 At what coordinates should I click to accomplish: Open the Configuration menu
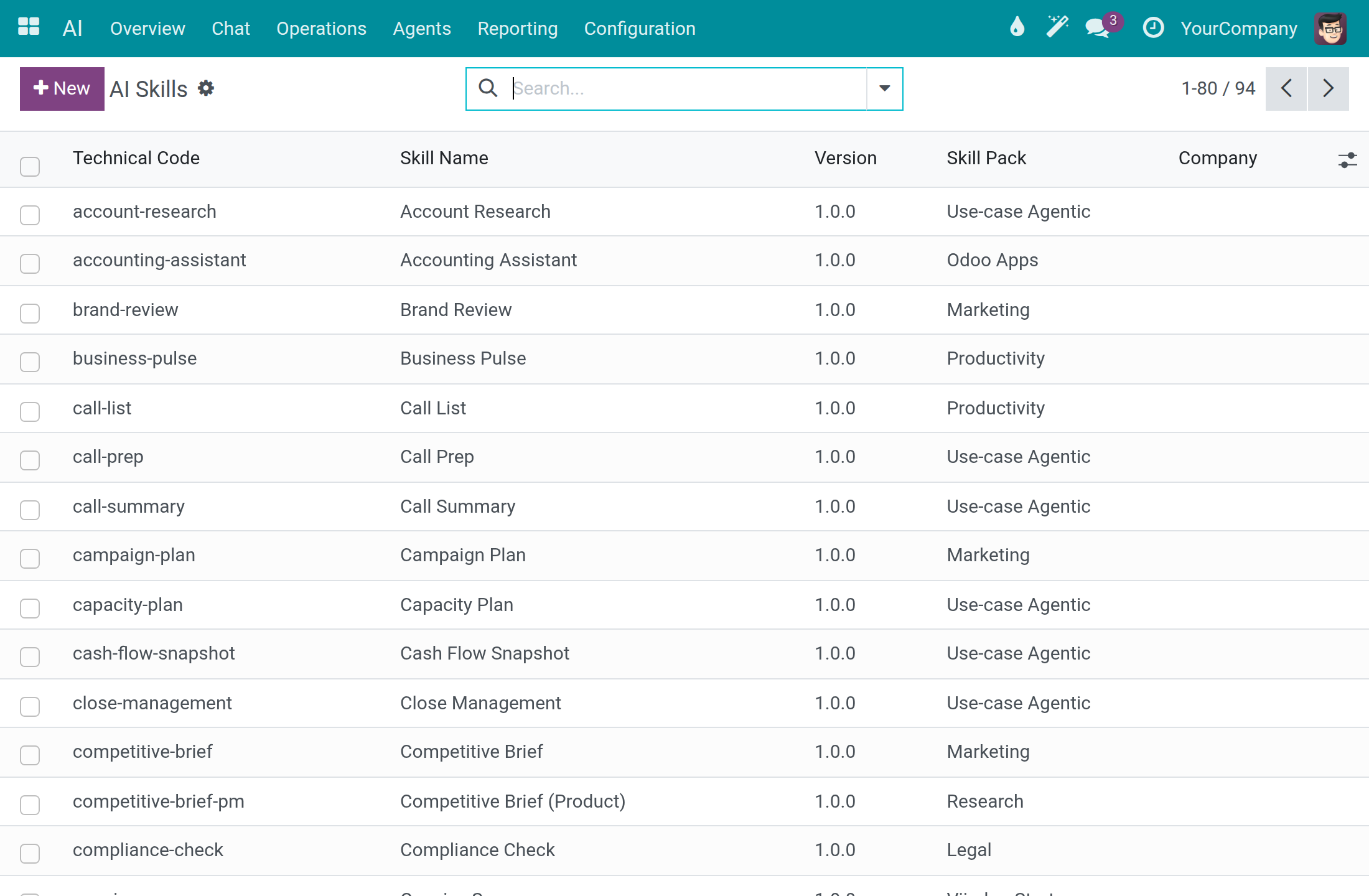640,29
